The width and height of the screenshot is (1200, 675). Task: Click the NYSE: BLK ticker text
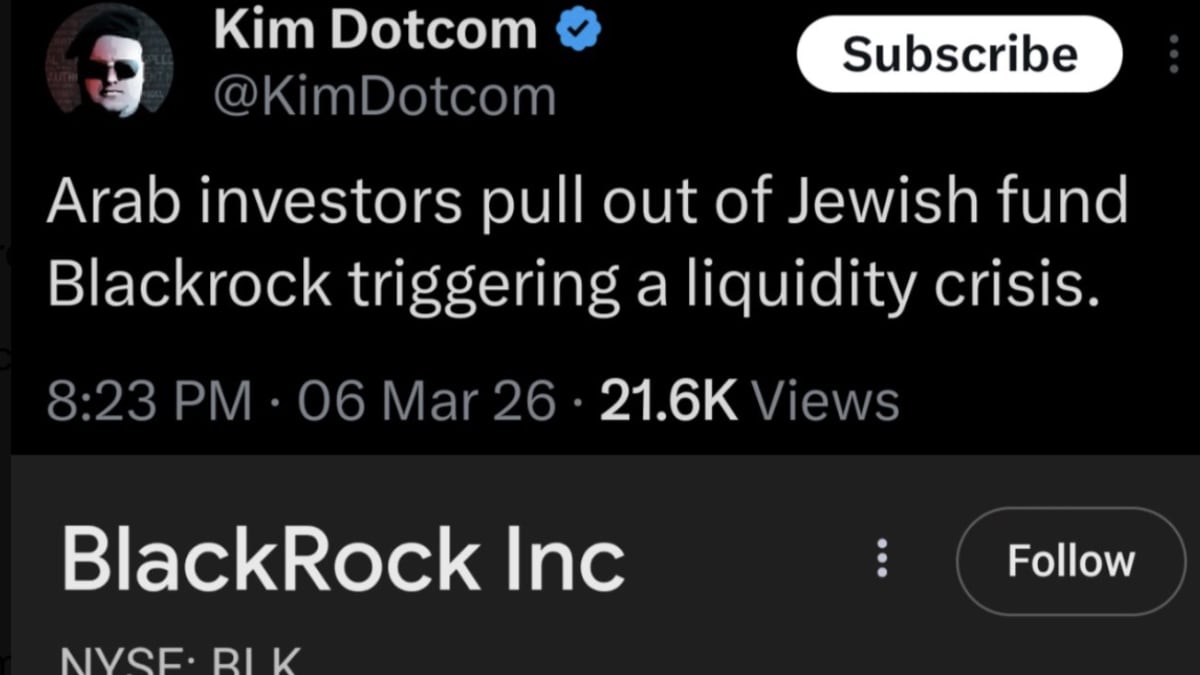[x=181, y=660]
